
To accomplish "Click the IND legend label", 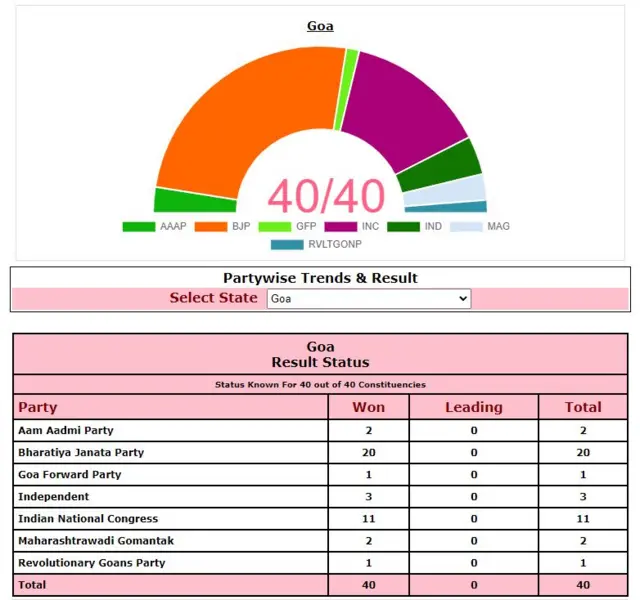I will [x=433, y=227].
